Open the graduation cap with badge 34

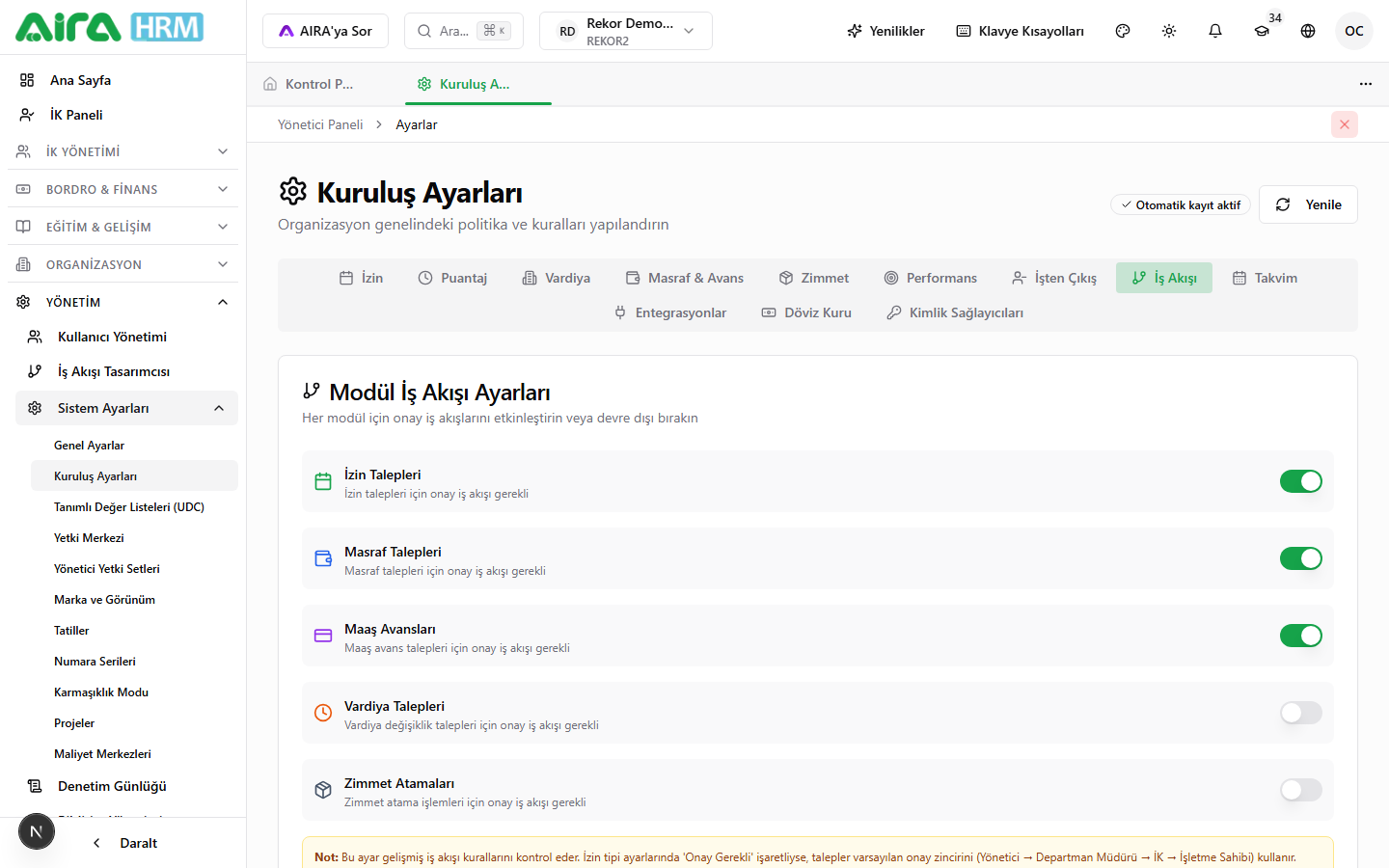click(1262, 31)
